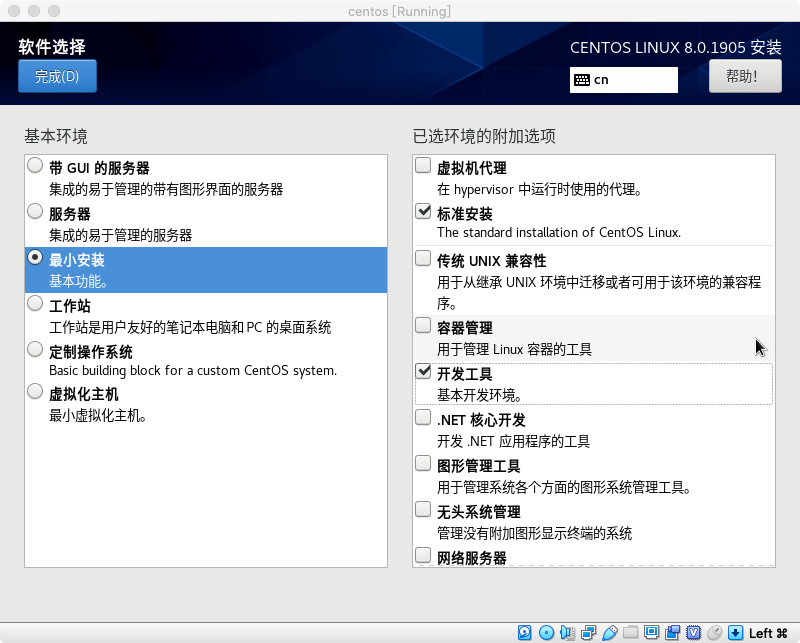800x643 pixels.
Task: Select '带 GUI 的服务器' base environment
Action: 35,165
